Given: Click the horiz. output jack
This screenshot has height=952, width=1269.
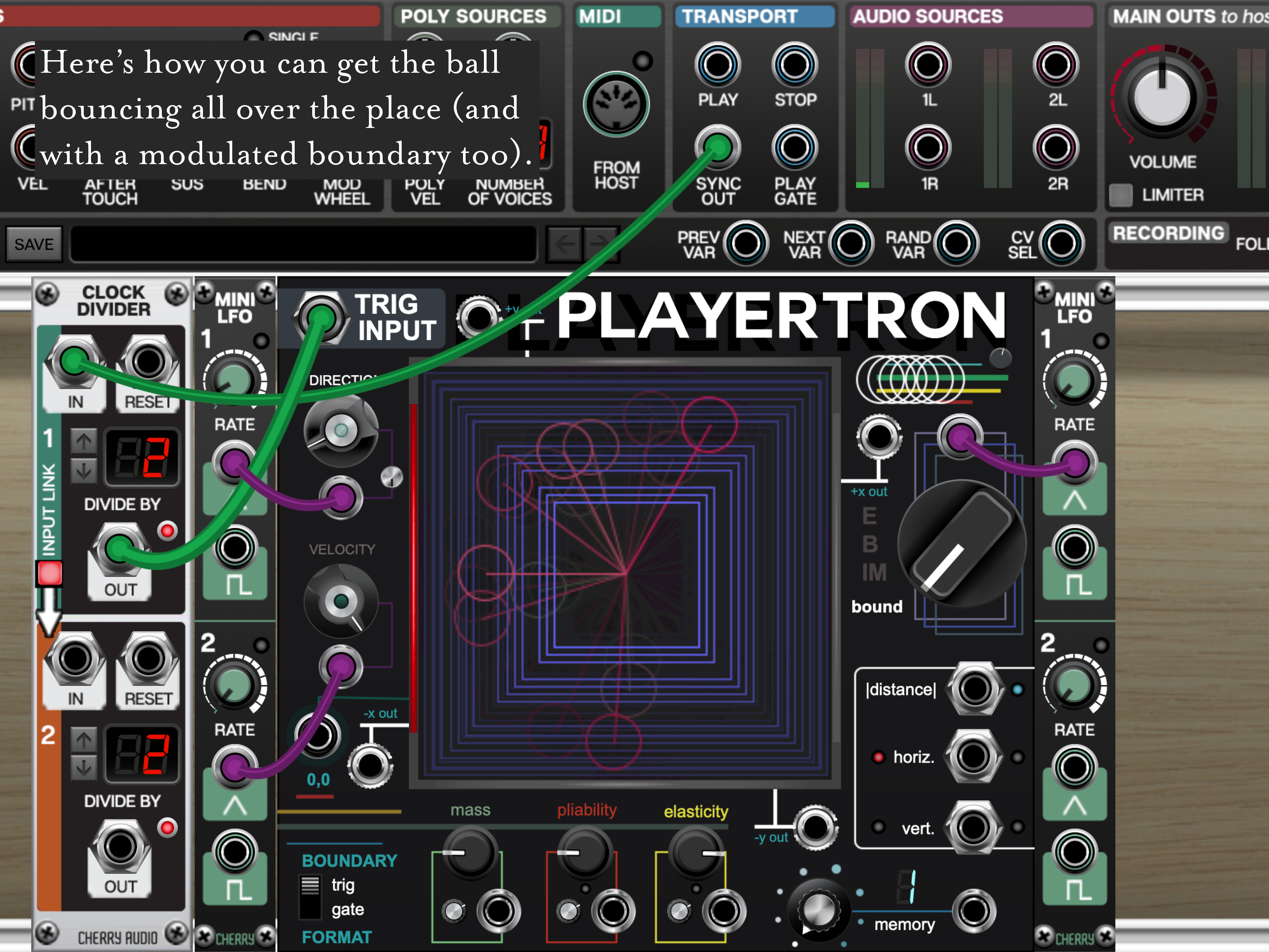Looking at the screenshot, I should [x=974, y=756].
